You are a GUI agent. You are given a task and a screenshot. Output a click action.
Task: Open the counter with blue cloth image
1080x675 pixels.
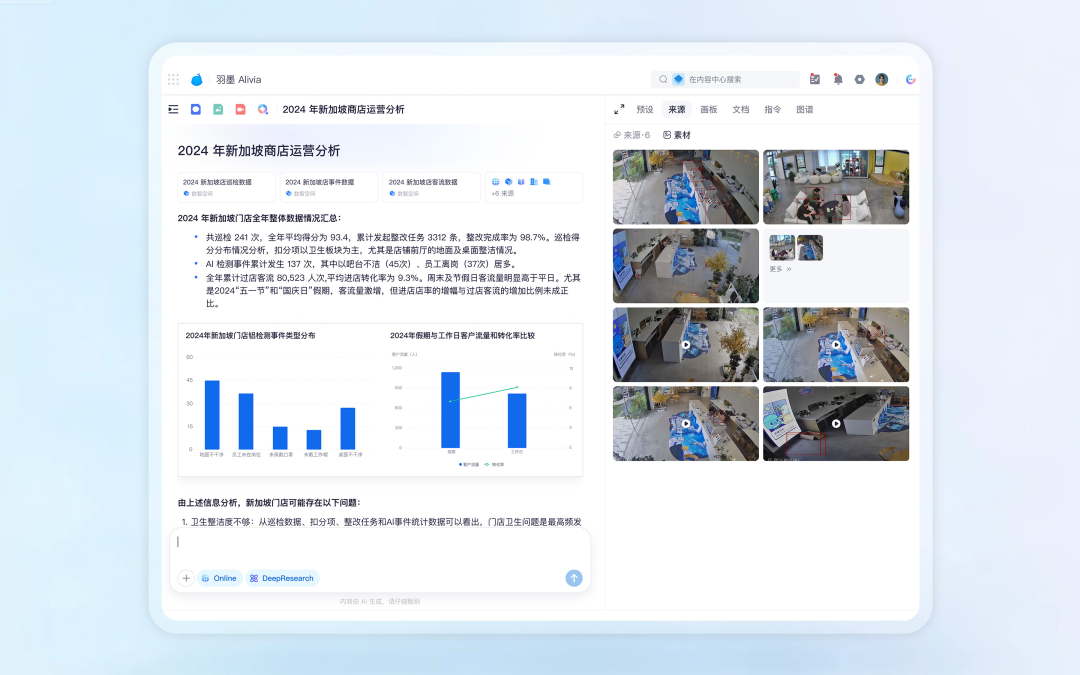(686, 187)
